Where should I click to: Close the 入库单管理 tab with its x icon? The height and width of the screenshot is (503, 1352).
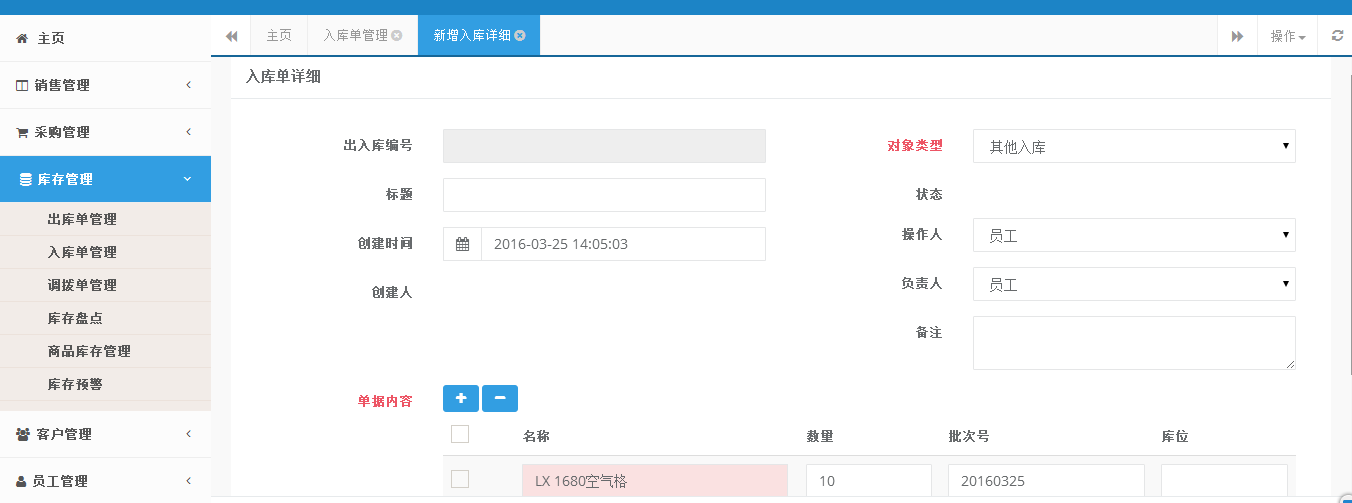397,35
